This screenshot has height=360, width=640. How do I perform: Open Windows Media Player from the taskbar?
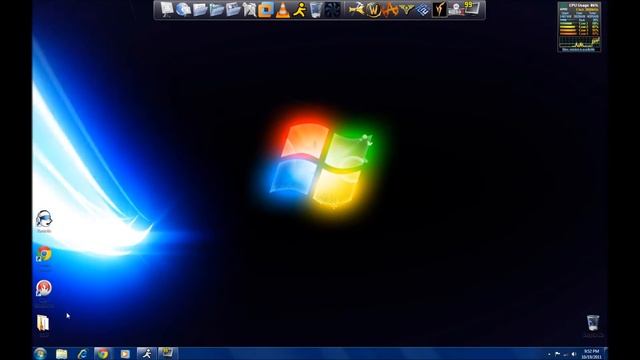(125, 354)
